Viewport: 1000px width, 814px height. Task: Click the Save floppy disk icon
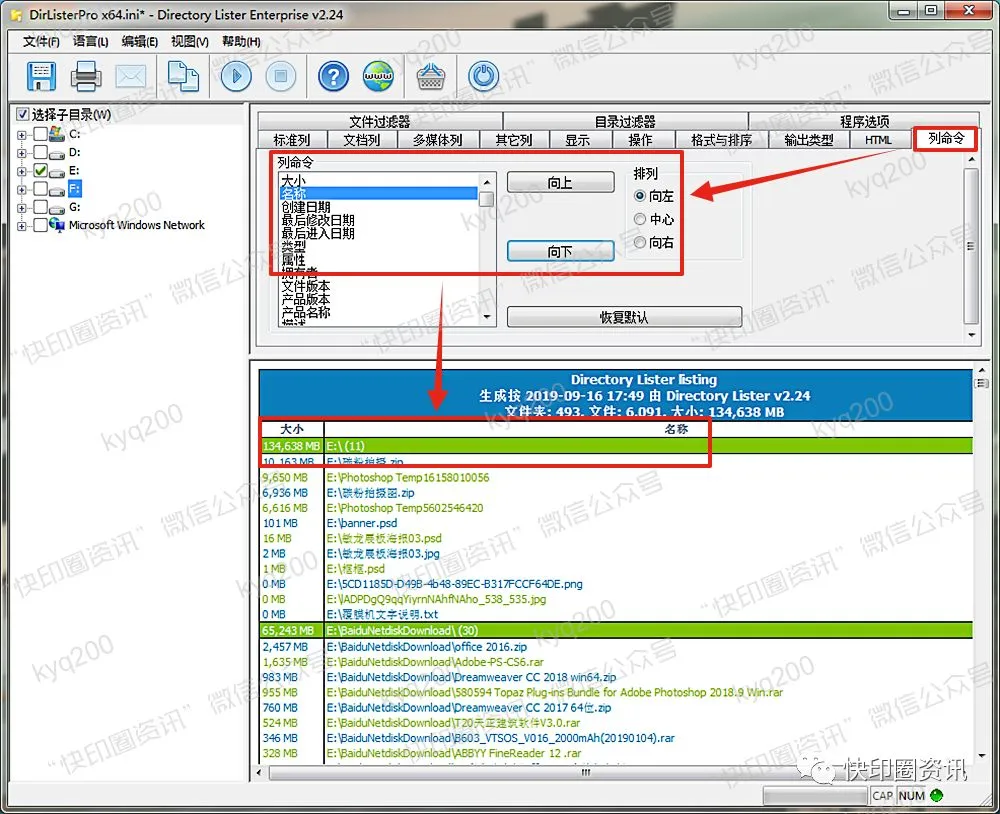[x=41, y=77]
